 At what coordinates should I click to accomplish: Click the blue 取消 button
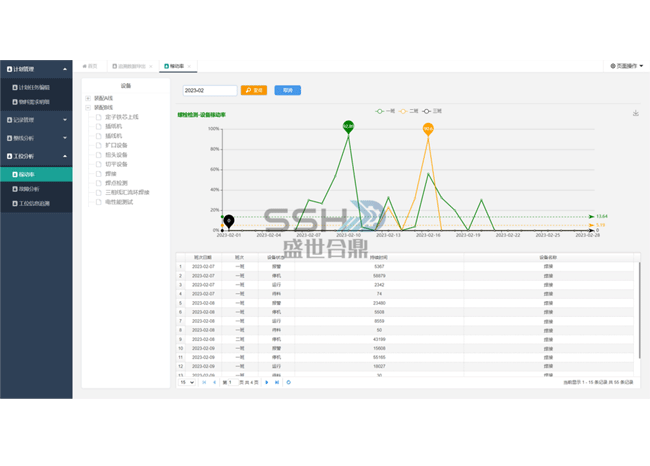click(x=288, y=90)
